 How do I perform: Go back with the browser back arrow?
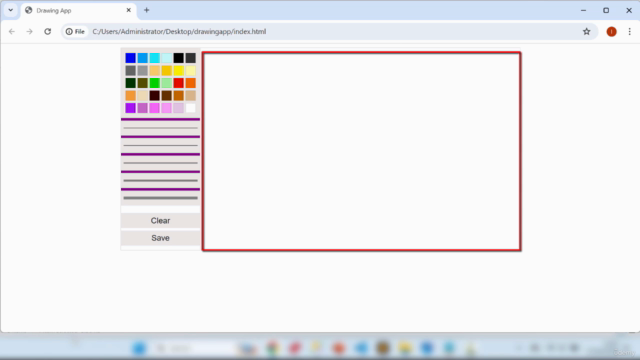tap(12, 31)
